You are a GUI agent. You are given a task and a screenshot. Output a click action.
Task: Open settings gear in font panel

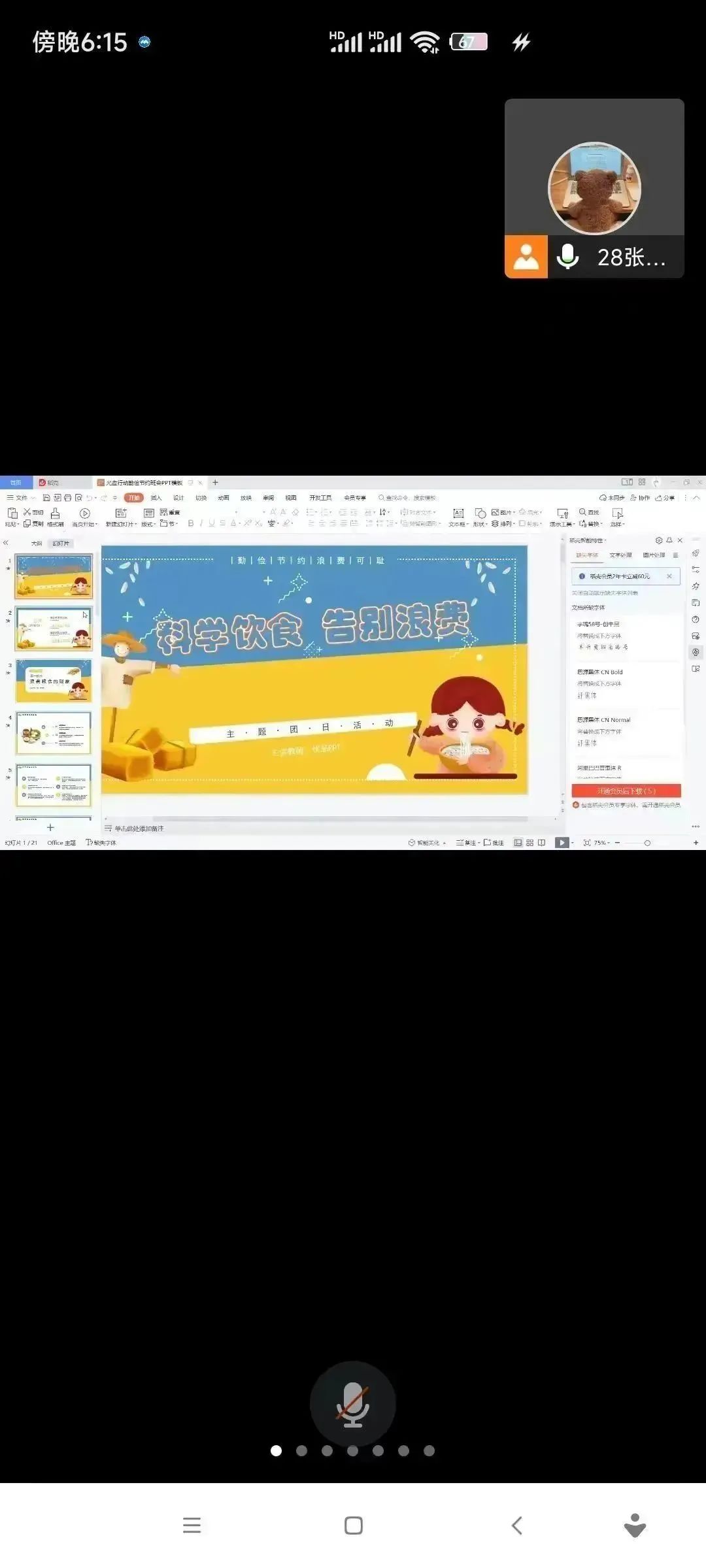tap(659, 540)
